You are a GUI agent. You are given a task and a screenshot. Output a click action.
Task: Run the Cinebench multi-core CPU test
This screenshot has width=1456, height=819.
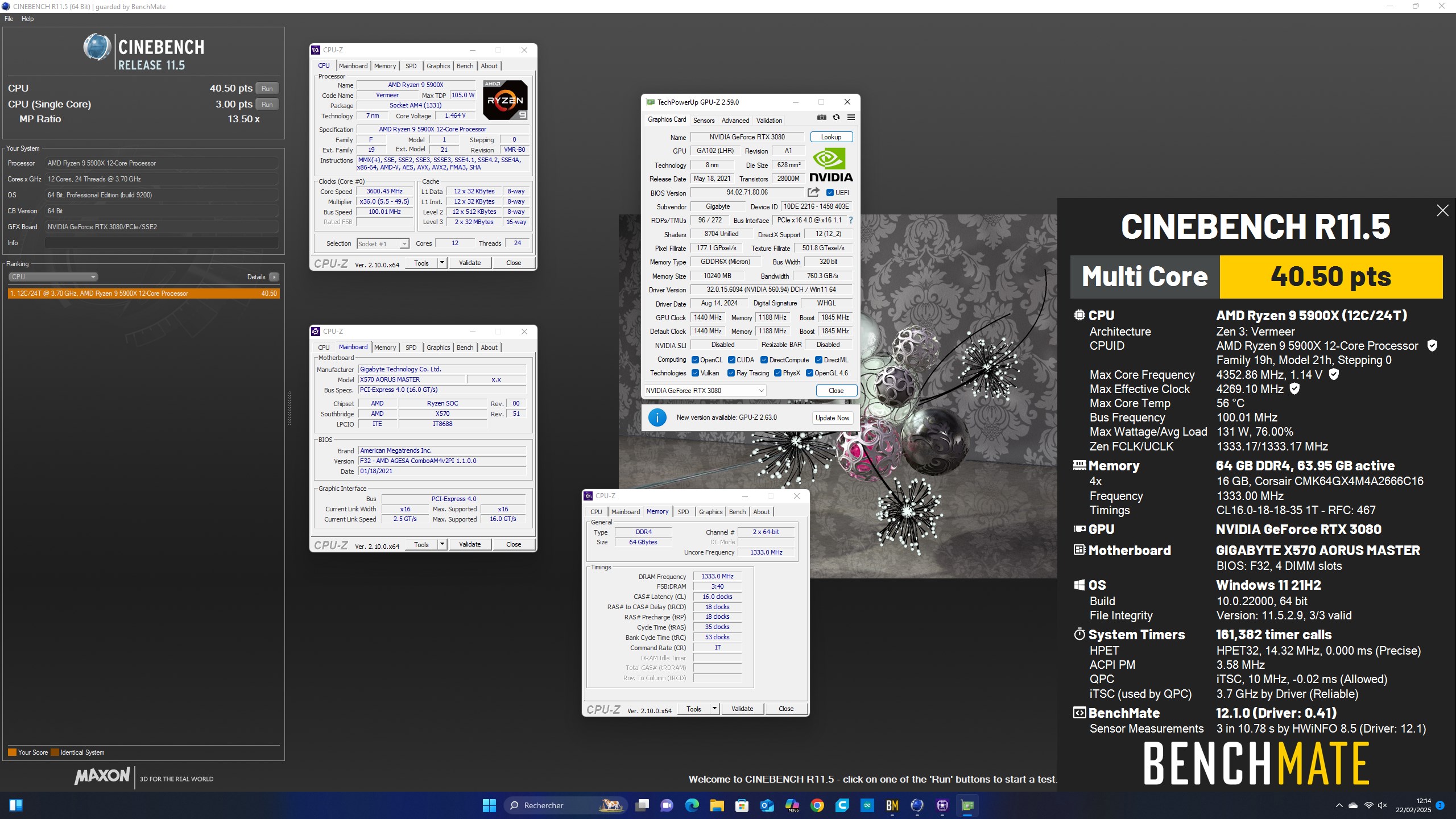(267, 88)
